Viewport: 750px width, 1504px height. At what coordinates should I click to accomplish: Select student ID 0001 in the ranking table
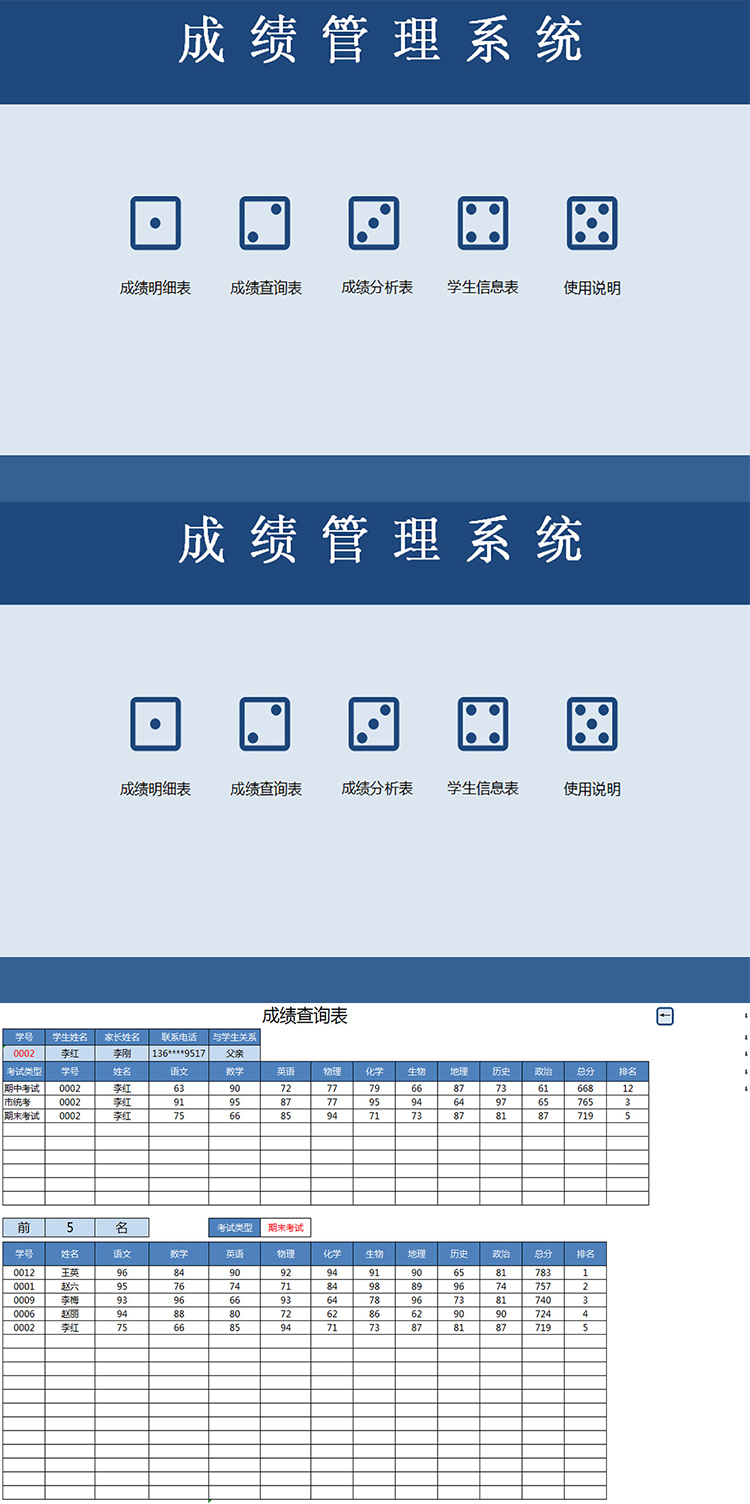(x=24, y=1287)
